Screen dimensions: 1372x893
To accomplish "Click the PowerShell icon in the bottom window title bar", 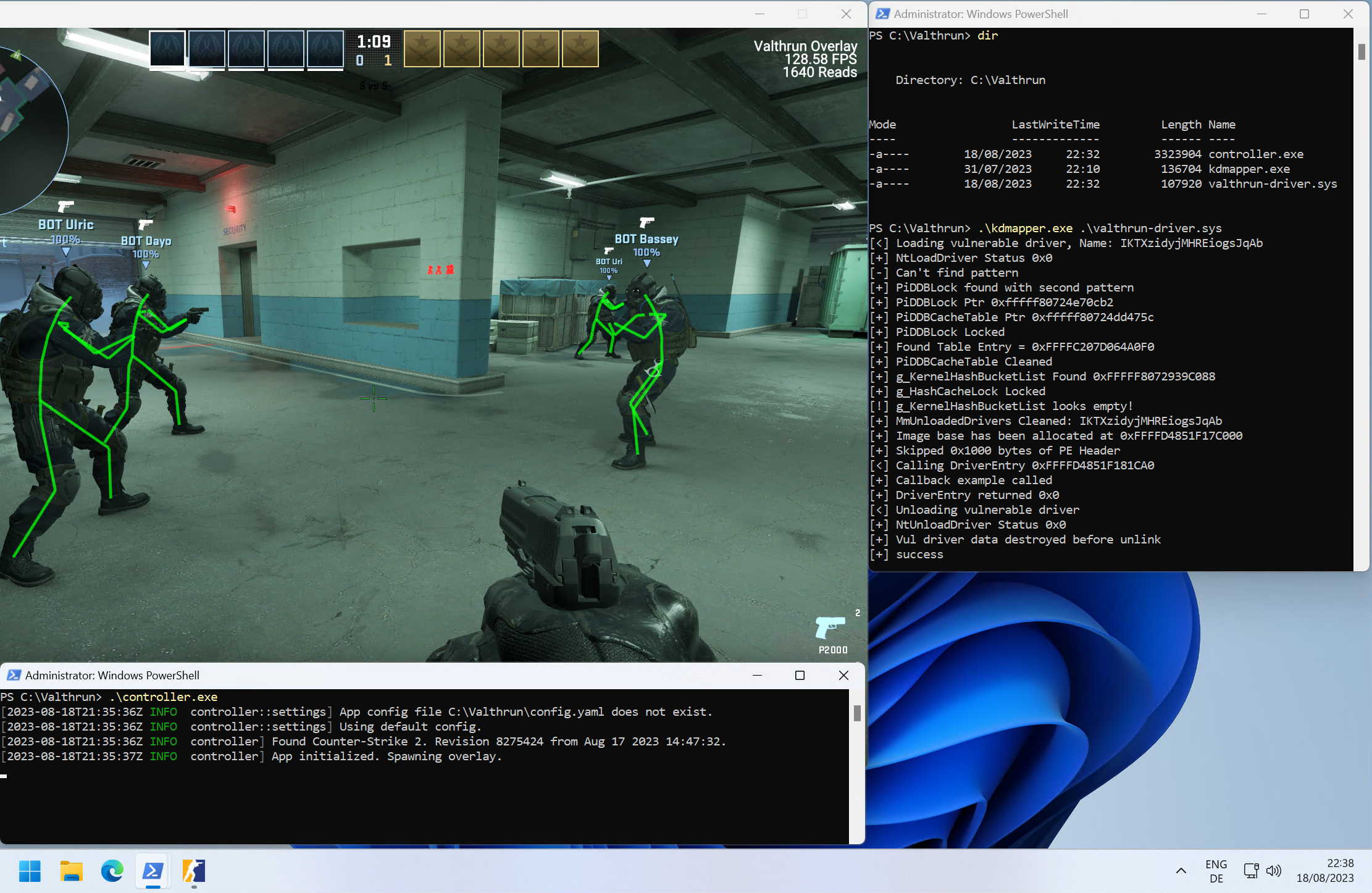I will 14,675.
